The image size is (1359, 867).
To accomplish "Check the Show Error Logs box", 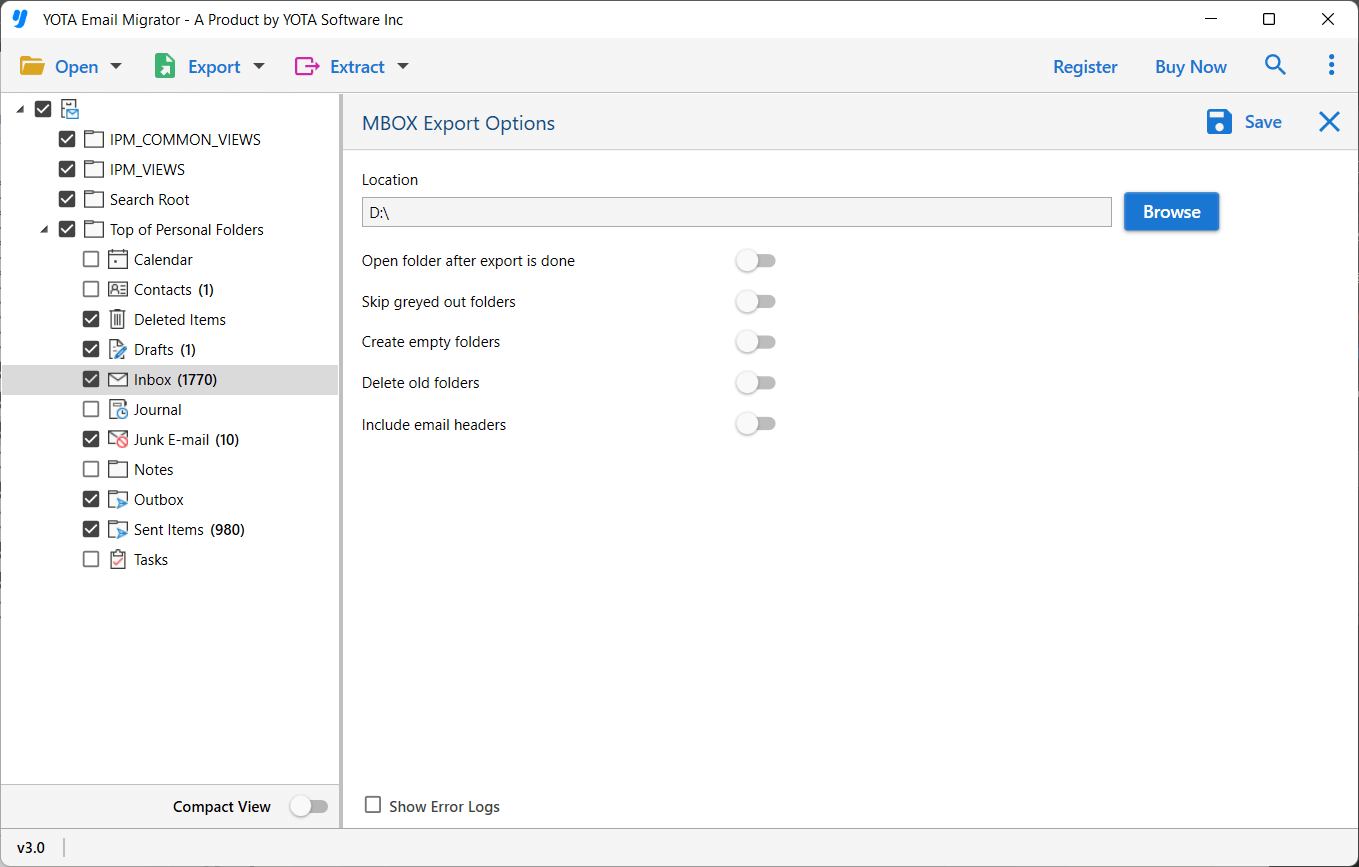I will pos(373,804).
